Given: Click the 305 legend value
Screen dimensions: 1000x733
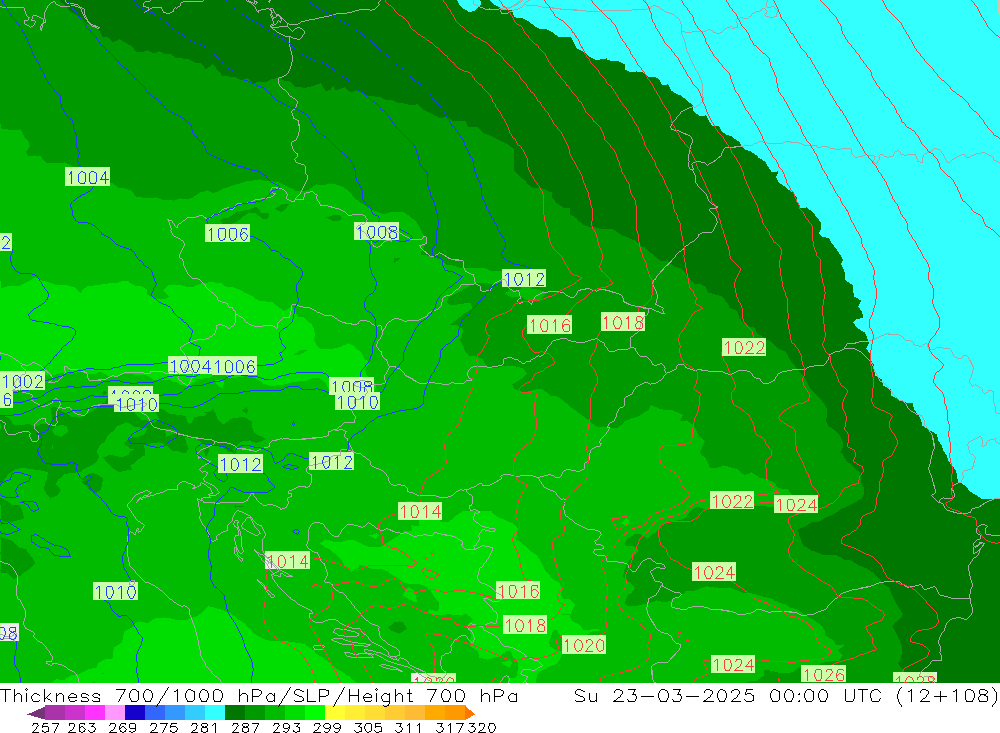Looking at the screenshot, I should tap(368, 727).
